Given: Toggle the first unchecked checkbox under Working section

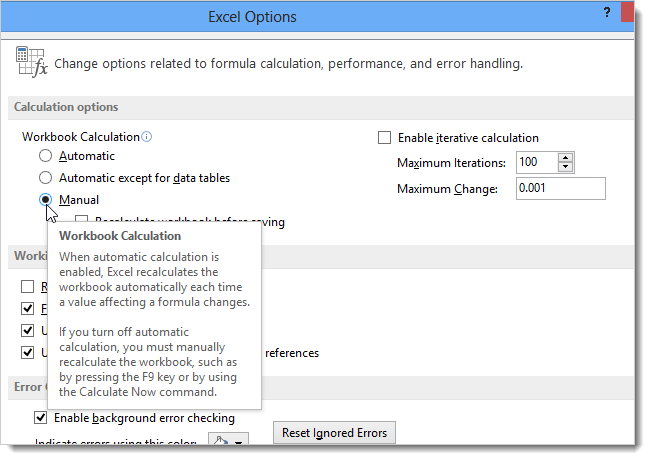Looking at the screenshot, I should click(x=28, y=287).
